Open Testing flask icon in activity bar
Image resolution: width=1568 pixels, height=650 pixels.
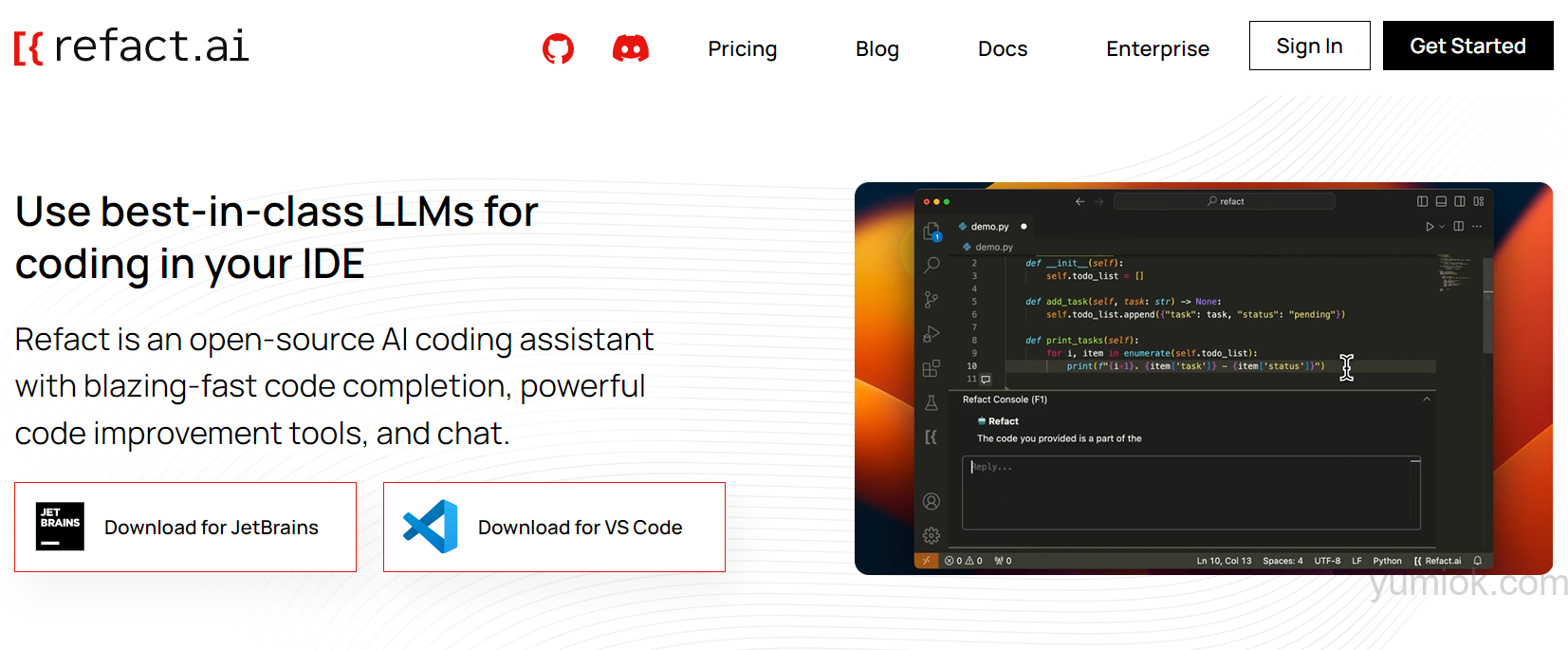tap(932, 402)
